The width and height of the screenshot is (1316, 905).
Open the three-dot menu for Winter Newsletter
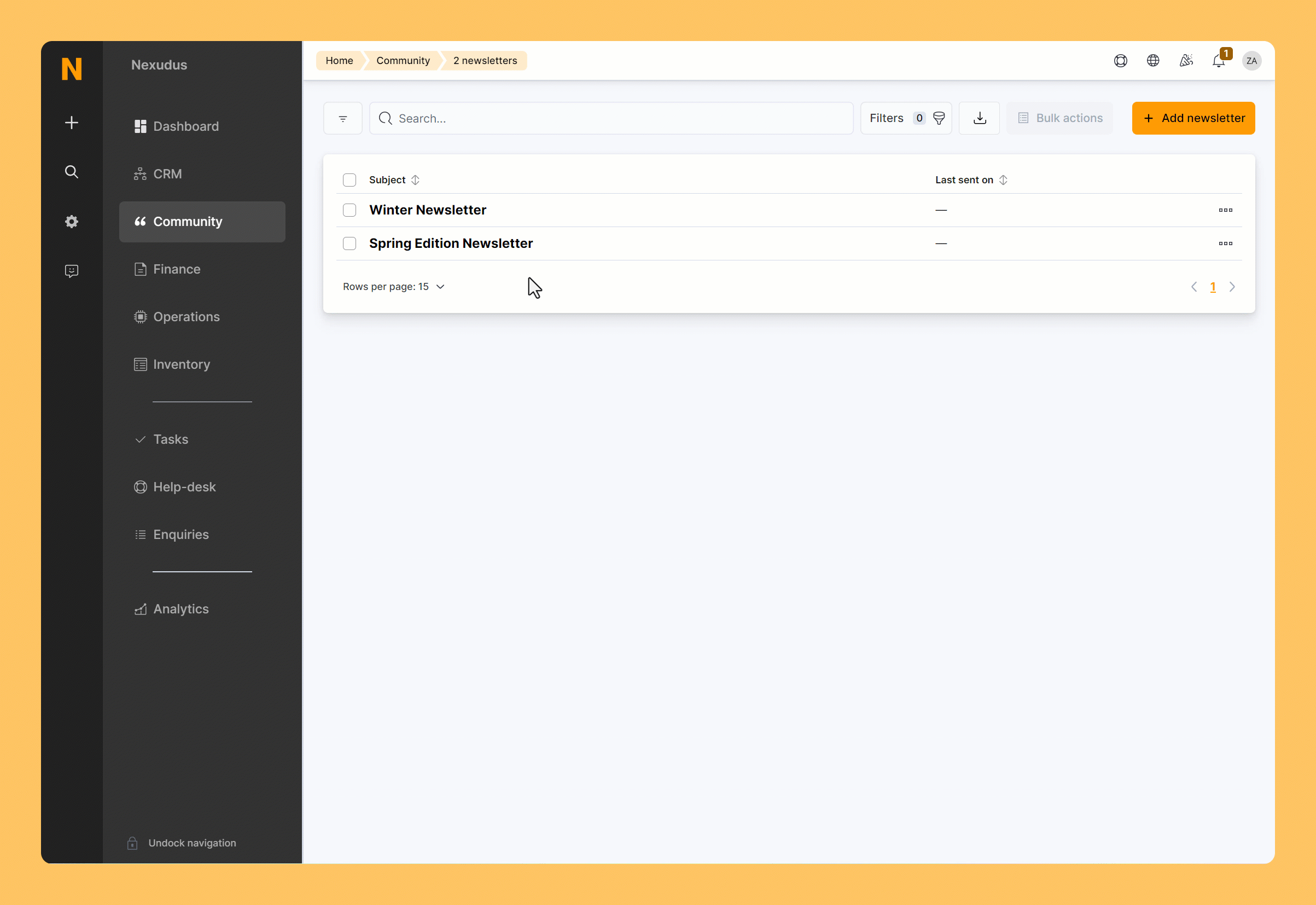coord(1225,210)
